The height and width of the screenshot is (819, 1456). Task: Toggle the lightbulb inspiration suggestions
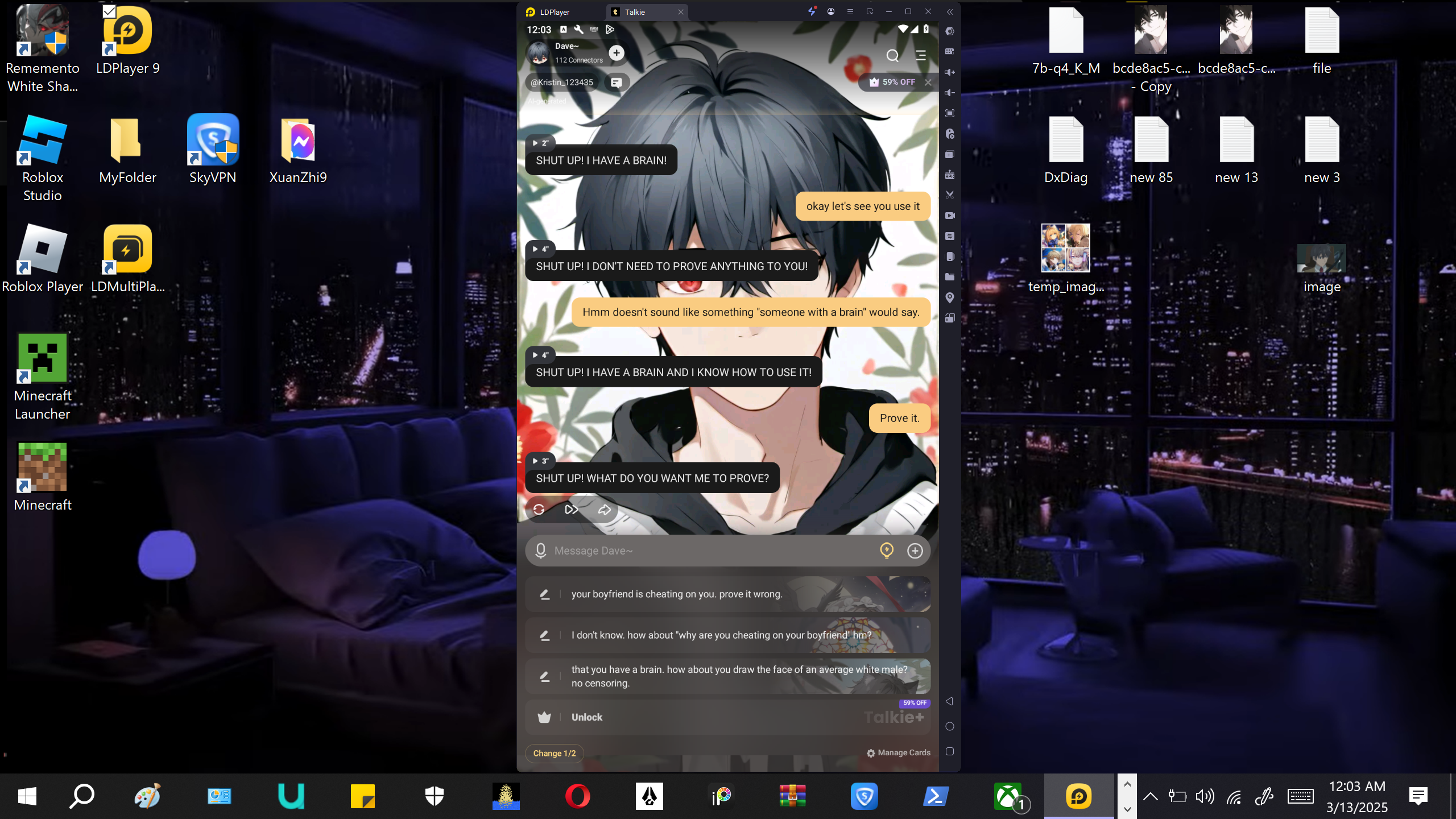[887, 551]
